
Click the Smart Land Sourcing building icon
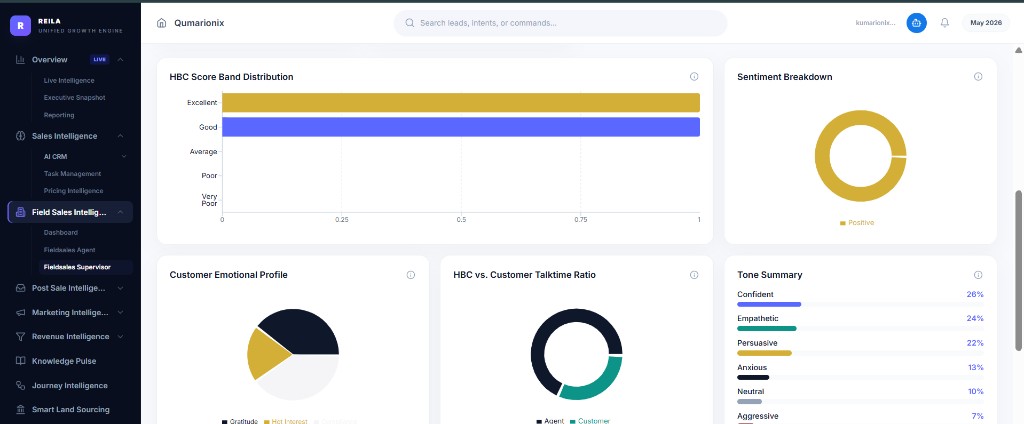pos(20,410)
